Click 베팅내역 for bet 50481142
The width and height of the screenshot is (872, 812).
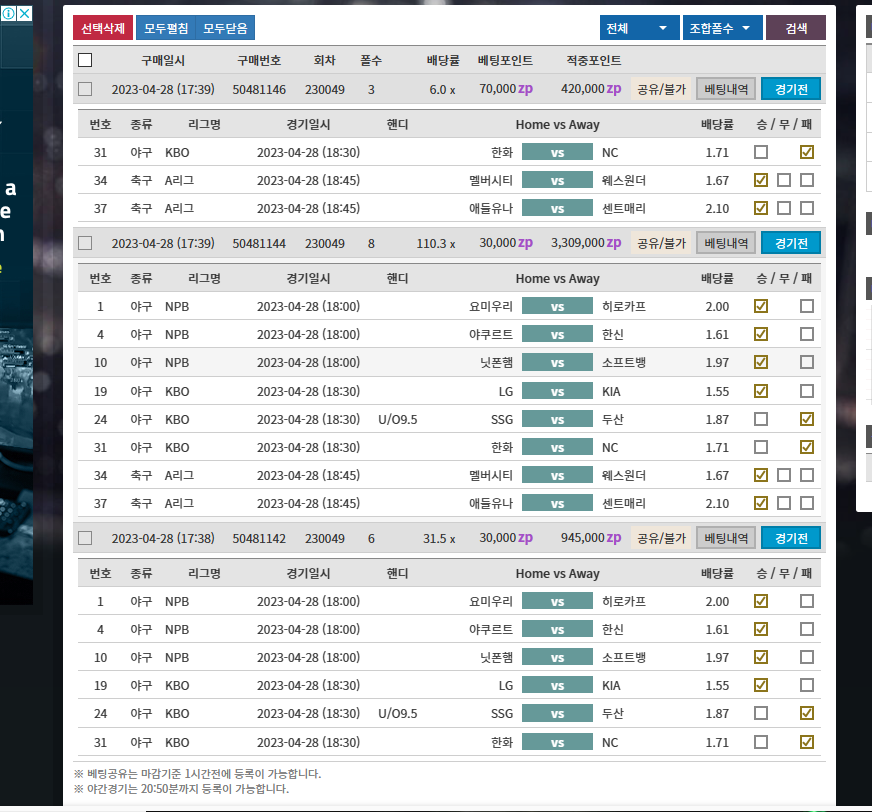[x=725, y=538]
